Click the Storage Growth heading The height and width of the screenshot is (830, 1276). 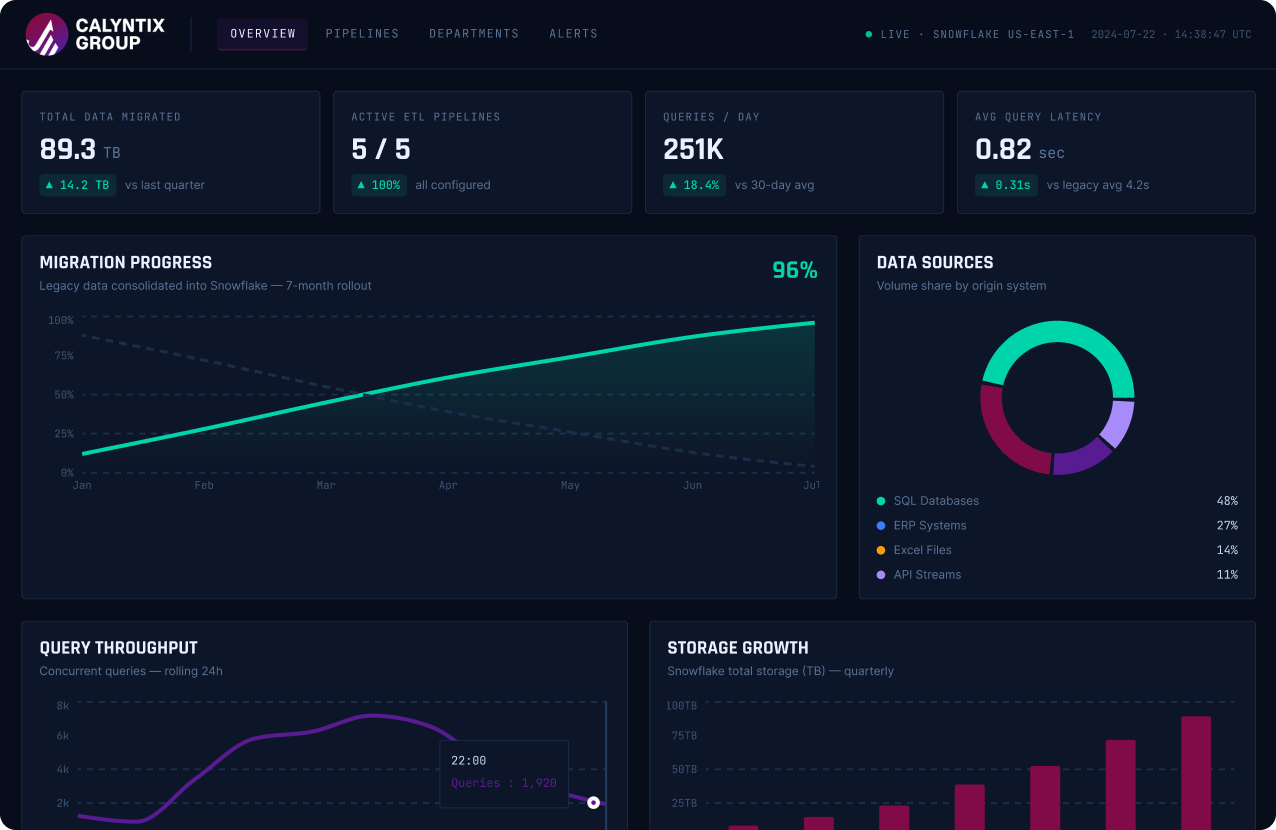point(738,648)
